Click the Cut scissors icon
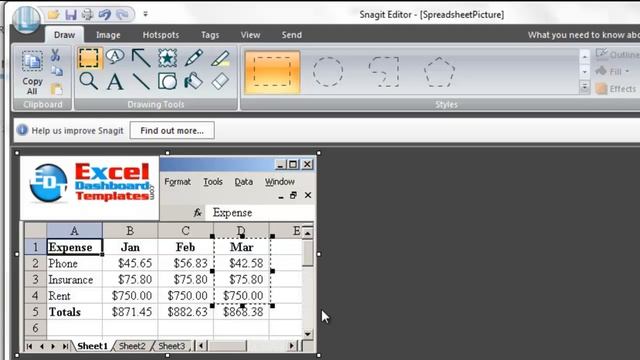The height and width of the screenshot is (360, 640). (56, 55)
